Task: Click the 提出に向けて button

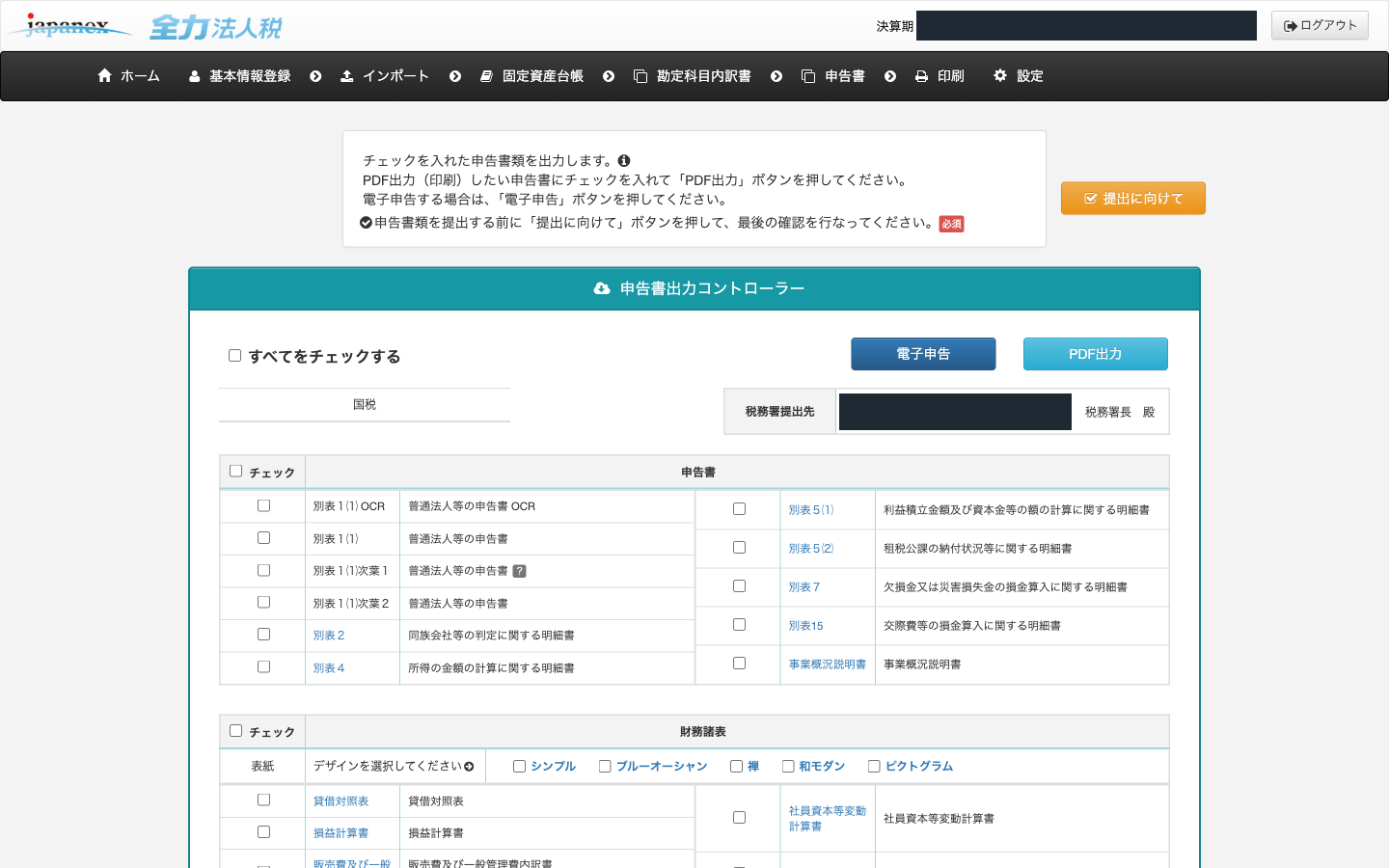Action: [x=1133, y=199]
